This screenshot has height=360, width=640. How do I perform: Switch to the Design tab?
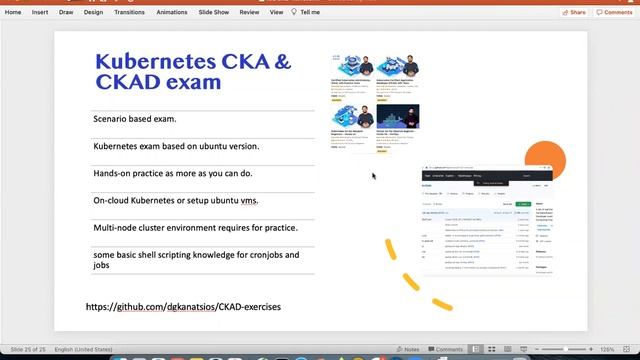93,12
